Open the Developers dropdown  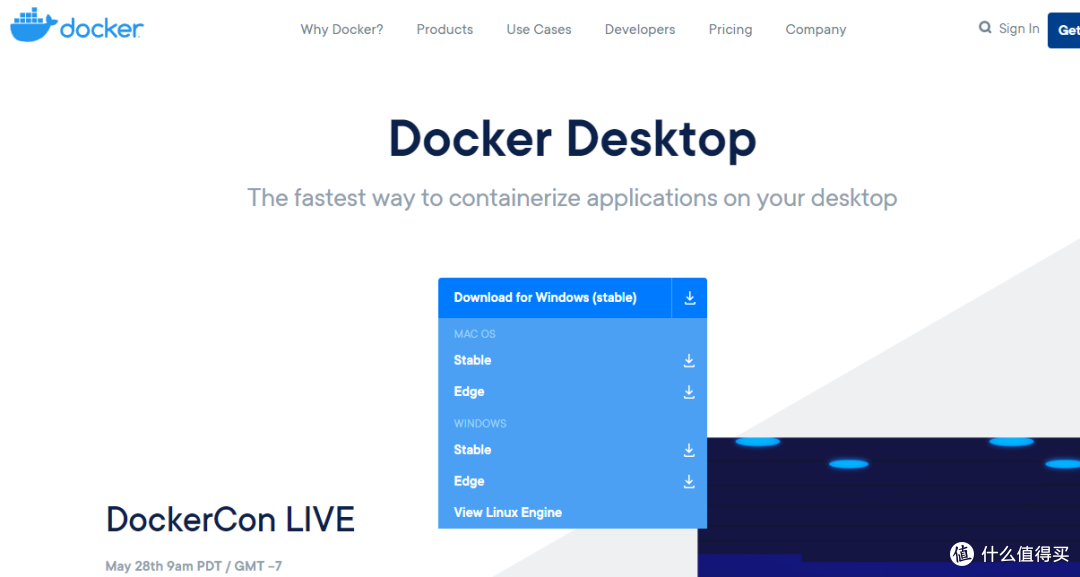coord(640,29)
